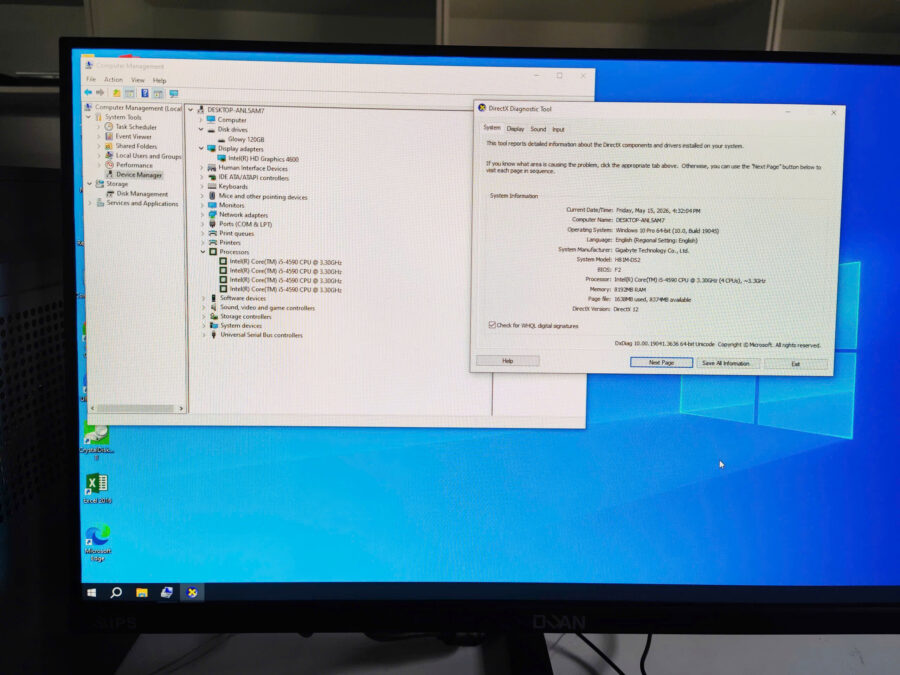Select the Printers category icon
The image size is (900, 675).
point(212,242)
